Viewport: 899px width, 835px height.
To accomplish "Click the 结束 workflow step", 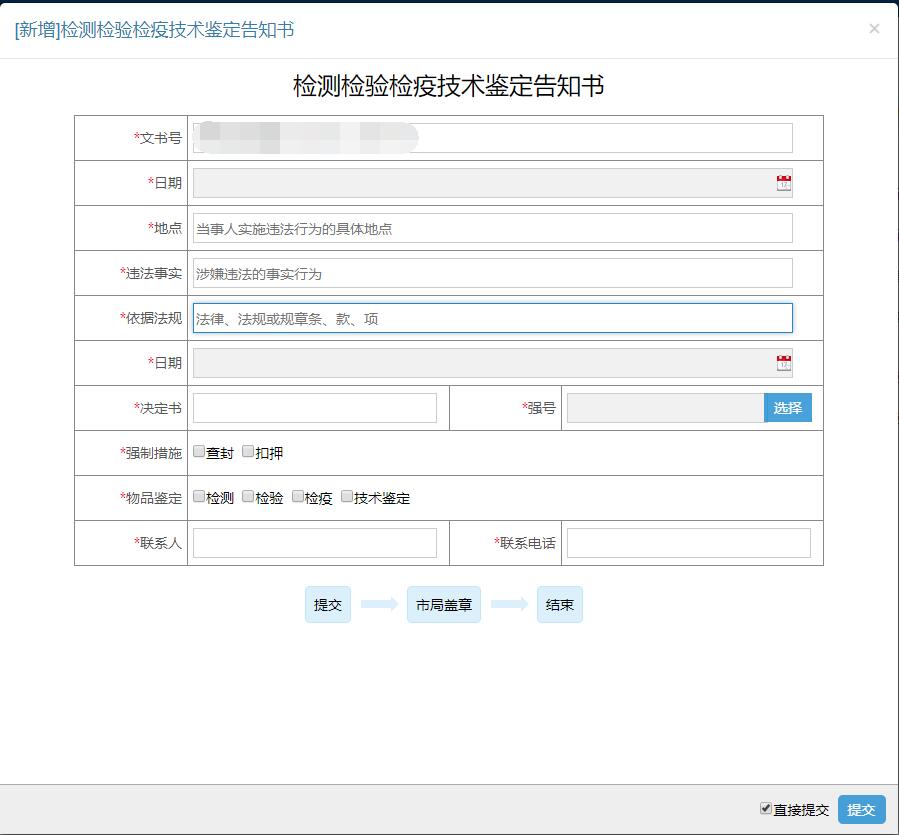I will tap(560, 604).
